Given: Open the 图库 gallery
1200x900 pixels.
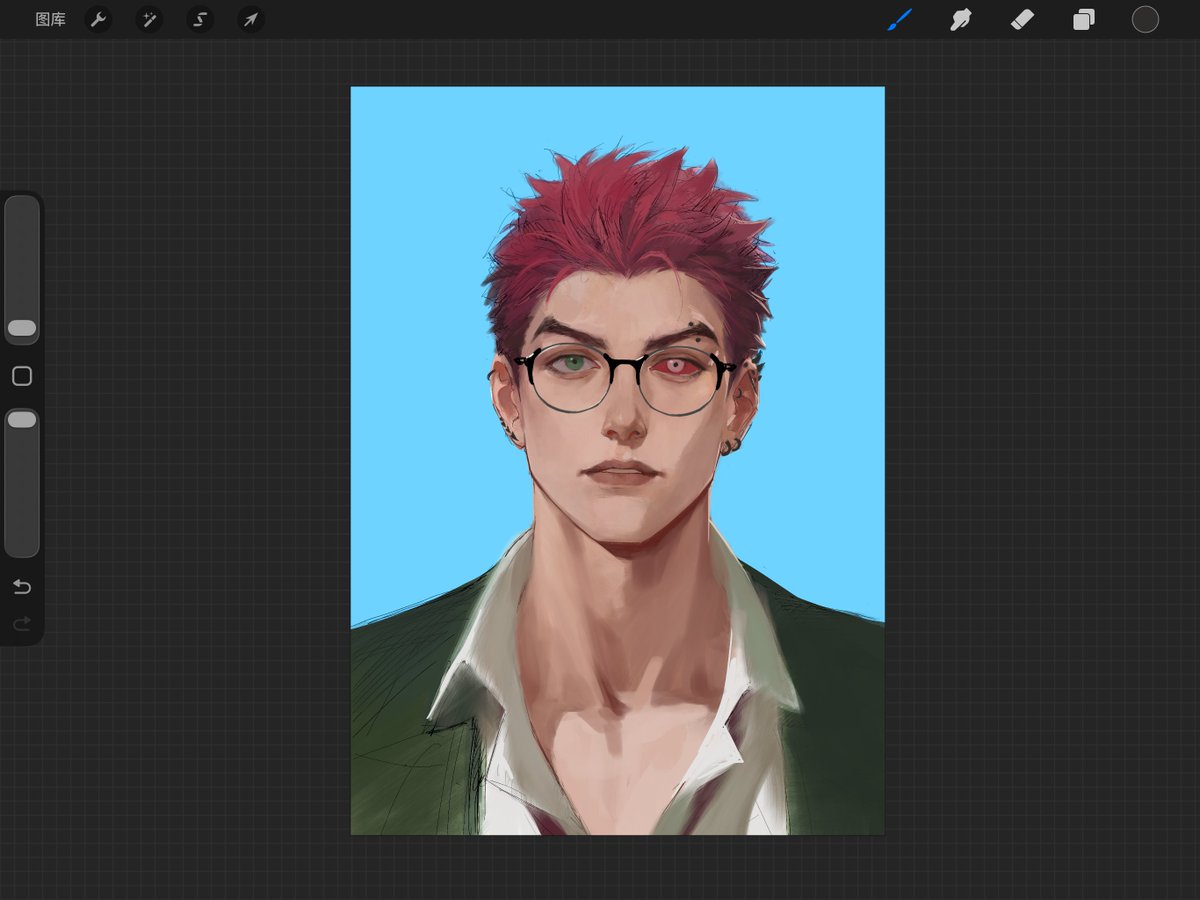Looking at the screenshot, I should [x=50, y=19].
